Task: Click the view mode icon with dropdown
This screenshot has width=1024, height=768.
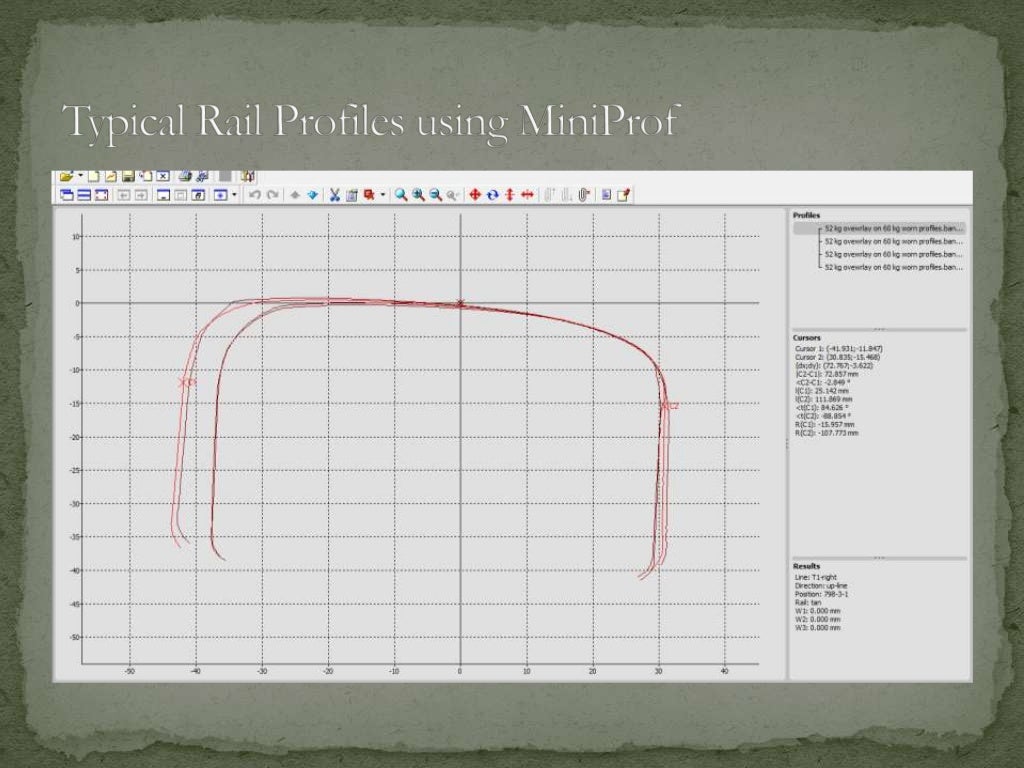Action: (220, 195)
